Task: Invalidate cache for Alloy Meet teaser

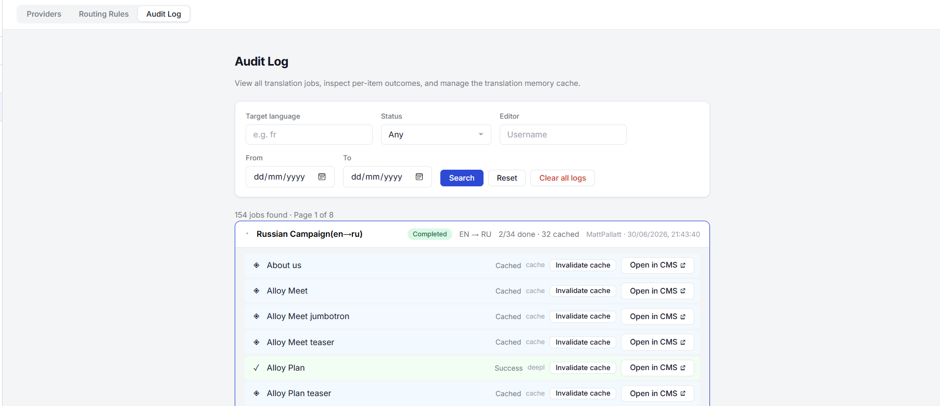Action: coord(583,342)
